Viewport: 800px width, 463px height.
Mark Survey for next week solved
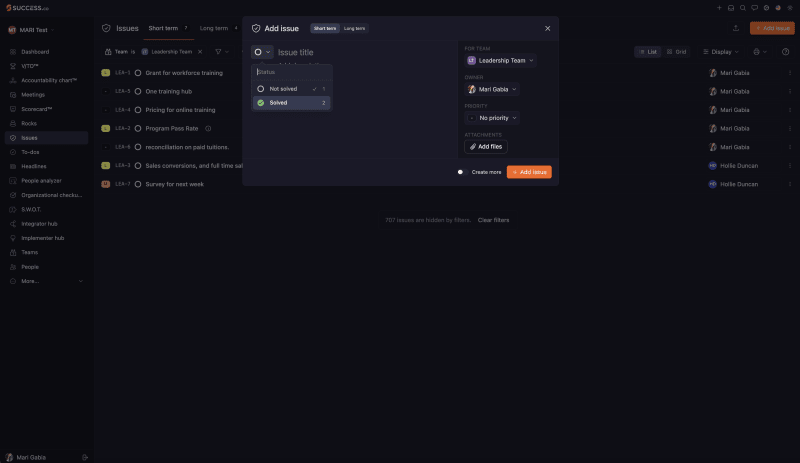pos(138,184)
